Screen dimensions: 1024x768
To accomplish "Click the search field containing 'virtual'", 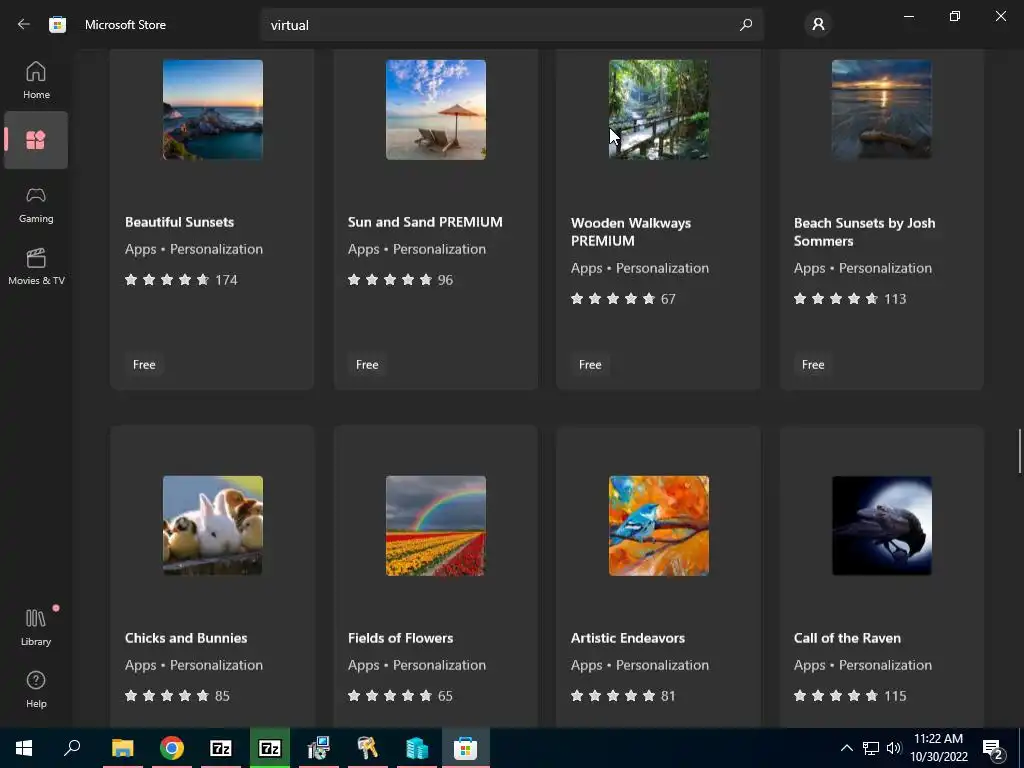I will [x=511, y=25].
